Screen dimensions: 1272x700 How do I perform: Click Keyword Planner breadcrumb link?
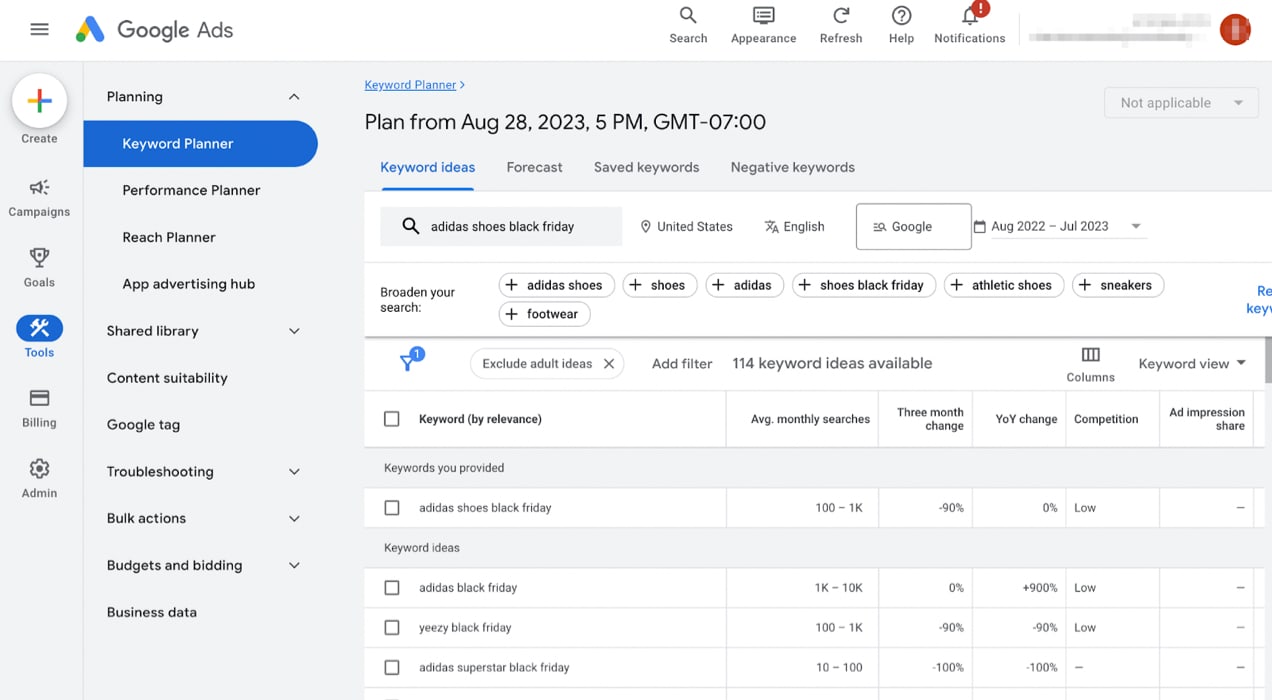pos(410,85)
